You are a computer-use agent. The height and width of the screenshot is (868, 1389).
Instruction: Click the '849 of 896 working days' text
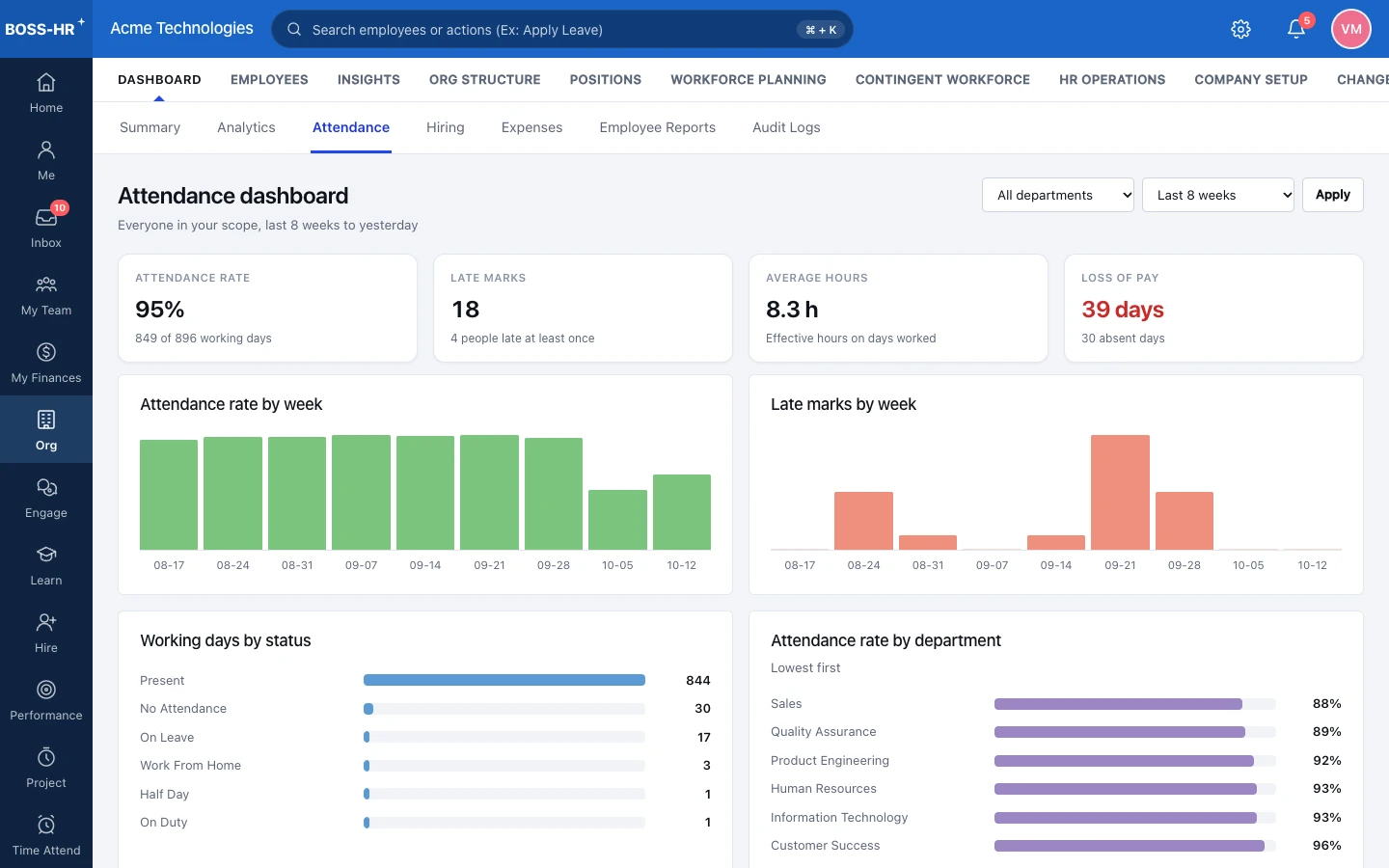pos(204,339)
